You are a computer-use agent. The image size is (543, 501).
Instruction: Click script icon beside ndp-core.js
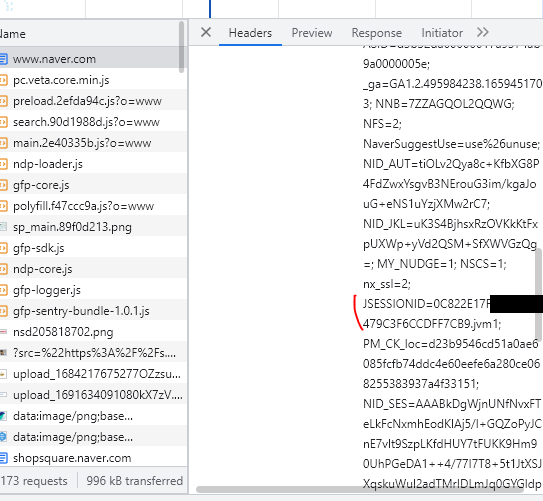click(3, 269)
